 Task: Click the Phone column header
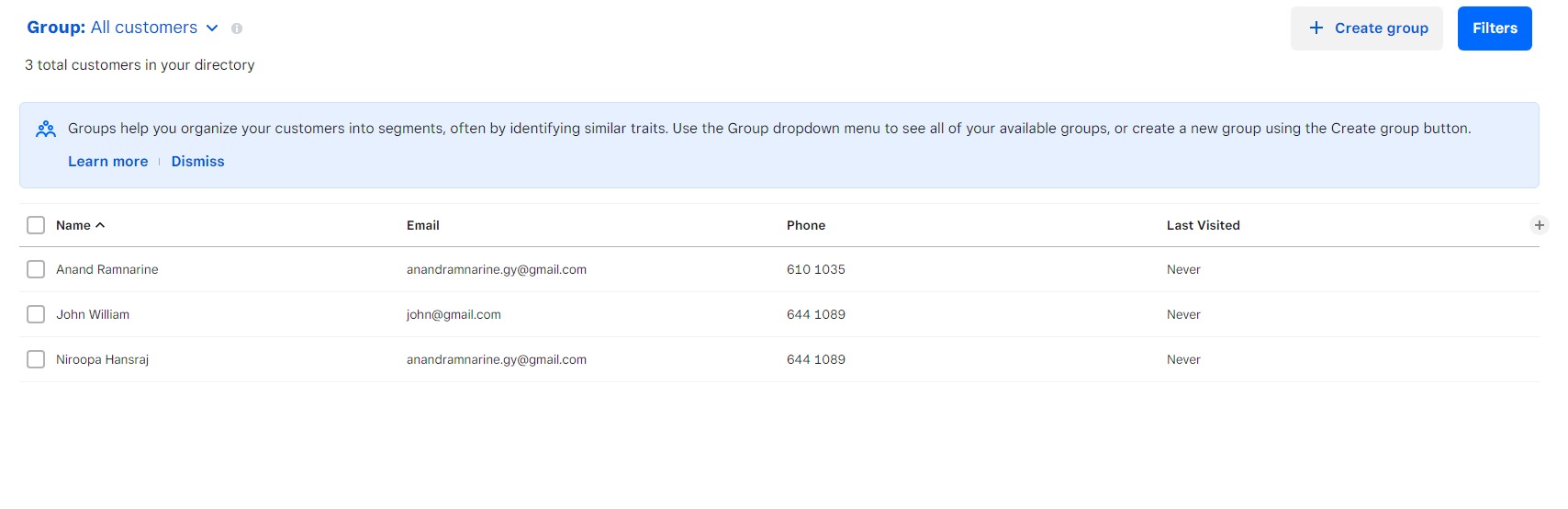point(806,225)
